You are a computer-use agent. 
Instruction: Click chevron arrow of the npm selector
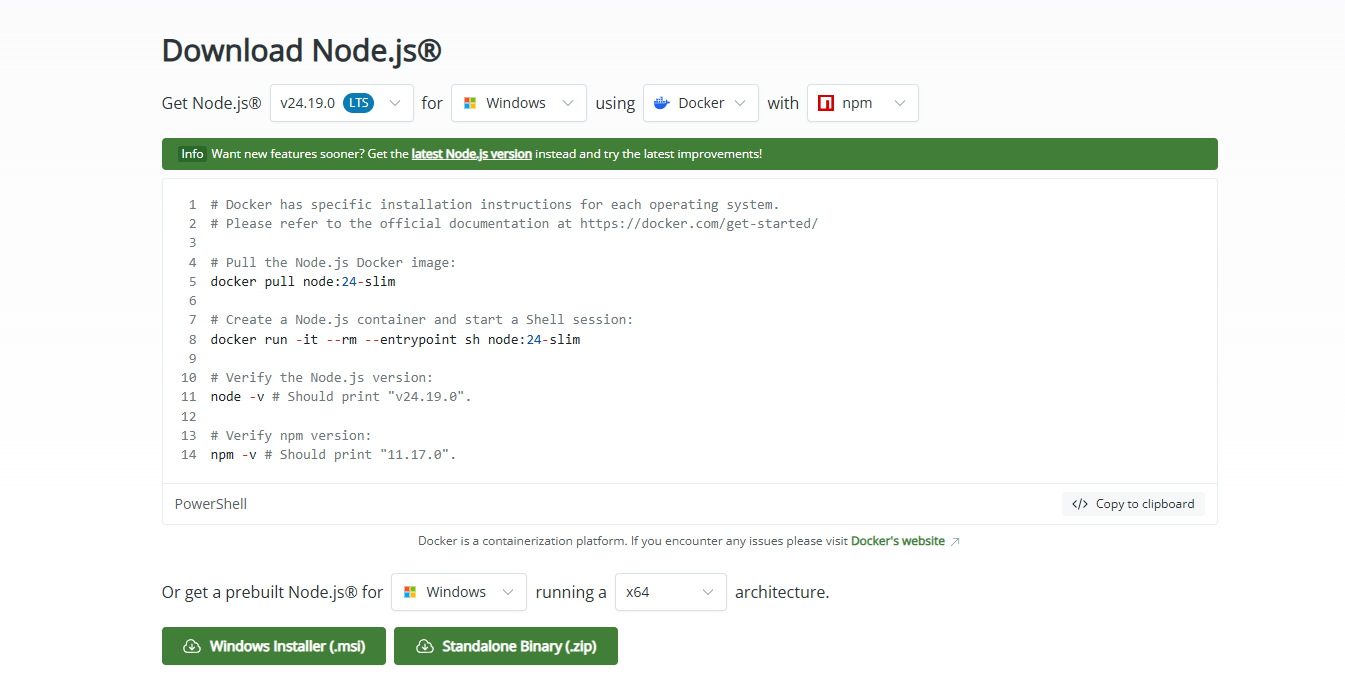tap(900, 103)
